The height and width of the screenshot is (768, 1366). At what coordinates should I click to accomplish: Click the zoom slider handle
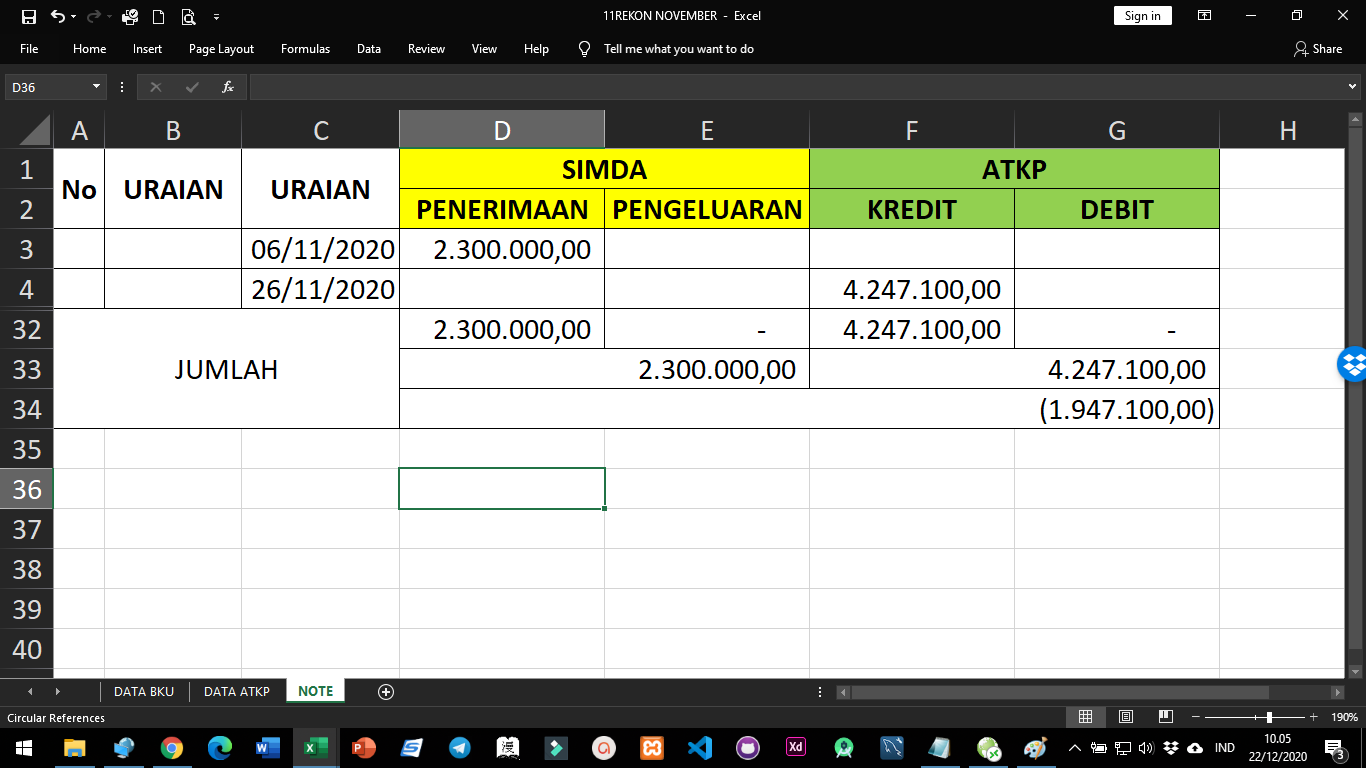[x=1269, y=717]
